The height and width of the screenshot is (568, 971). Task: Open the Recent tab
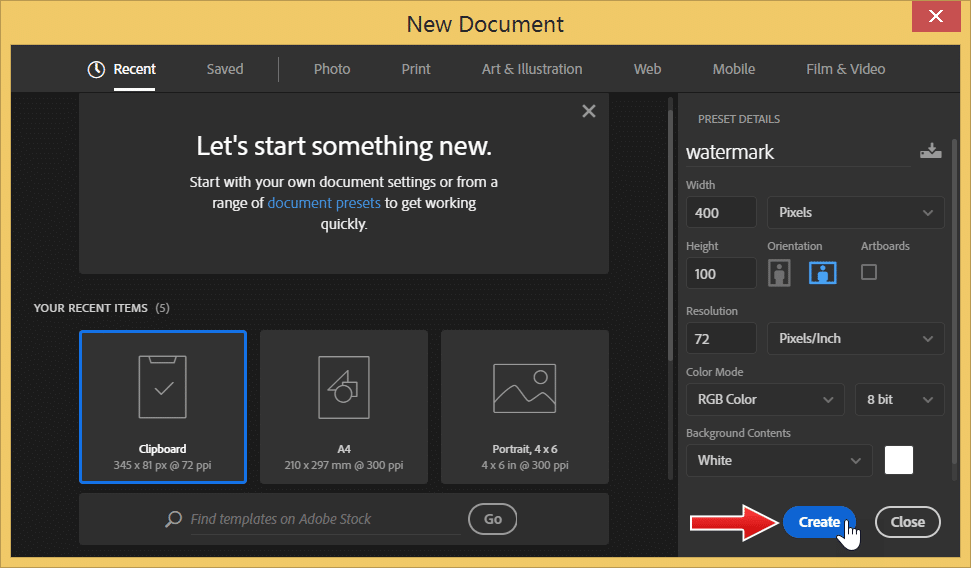tap(122, 69)
